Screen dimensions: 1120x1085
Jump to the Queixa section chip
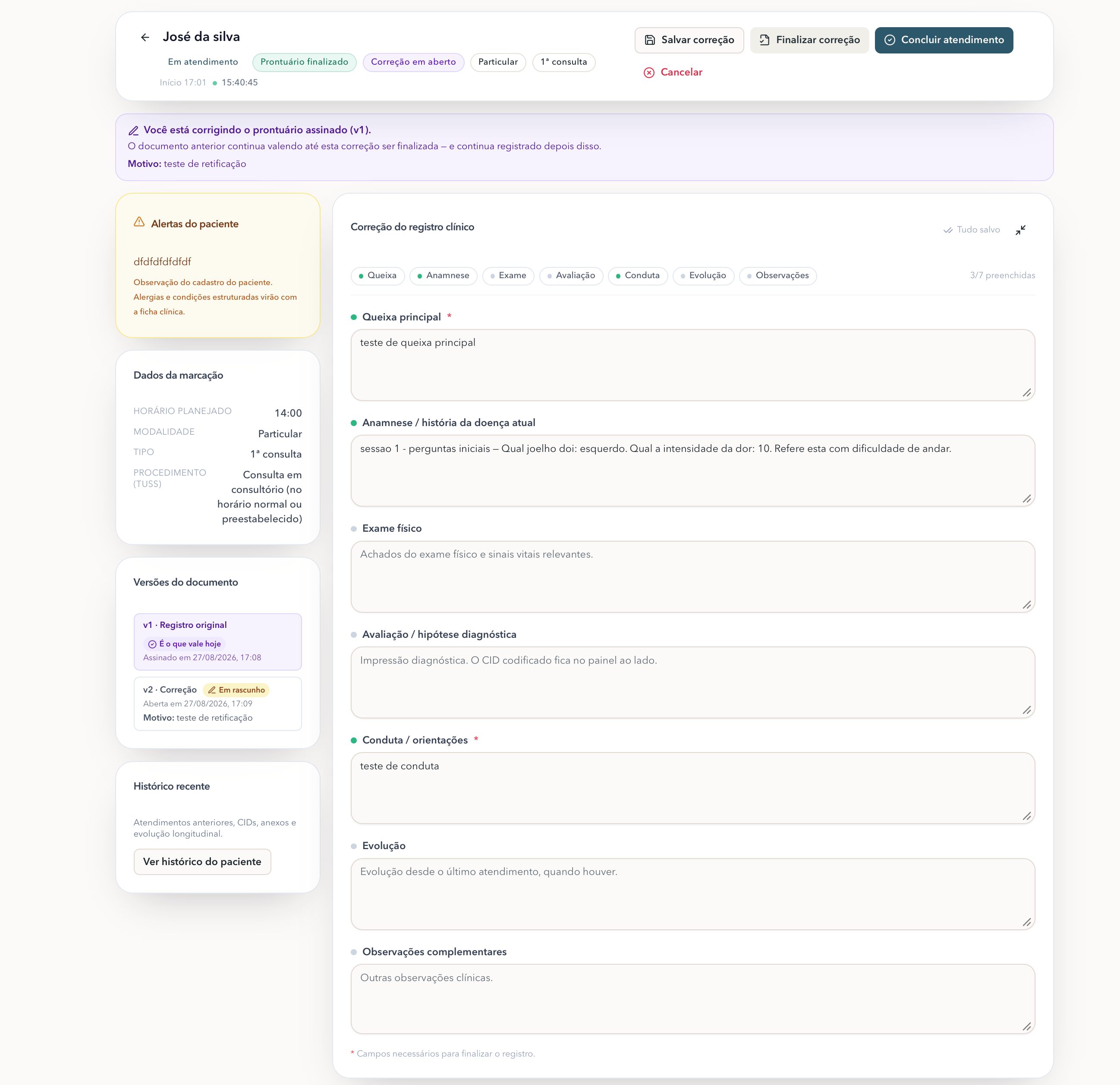pos(378,276)
